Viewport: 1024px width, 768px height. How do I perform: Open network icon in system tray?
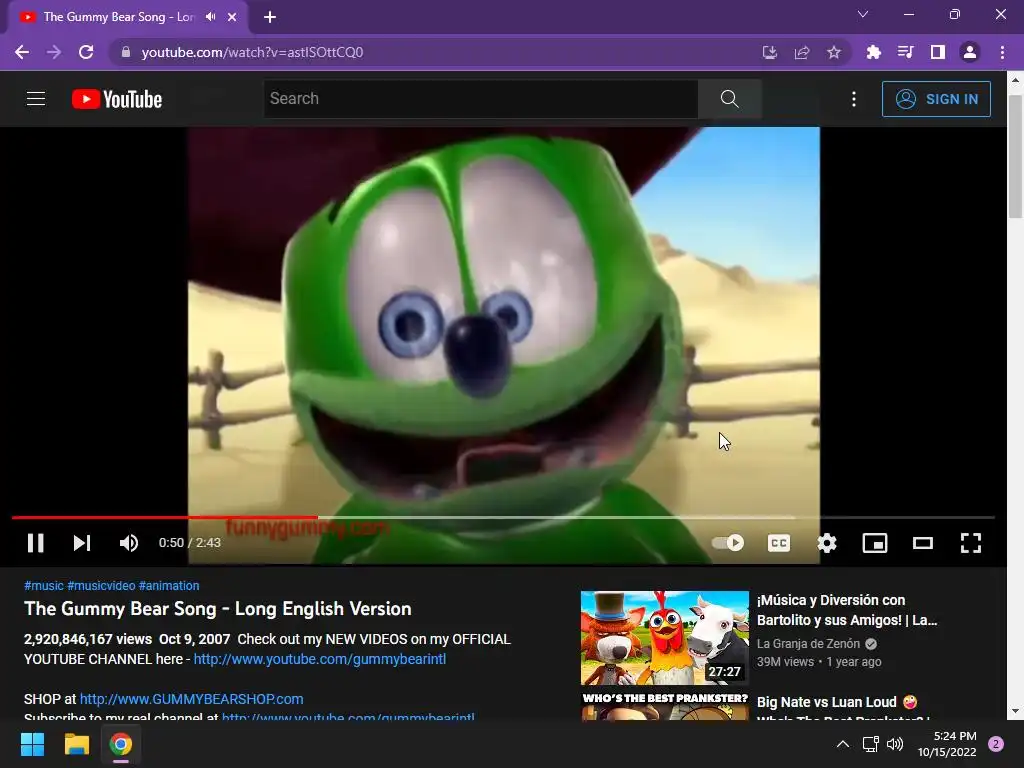[x=870, y=744]
